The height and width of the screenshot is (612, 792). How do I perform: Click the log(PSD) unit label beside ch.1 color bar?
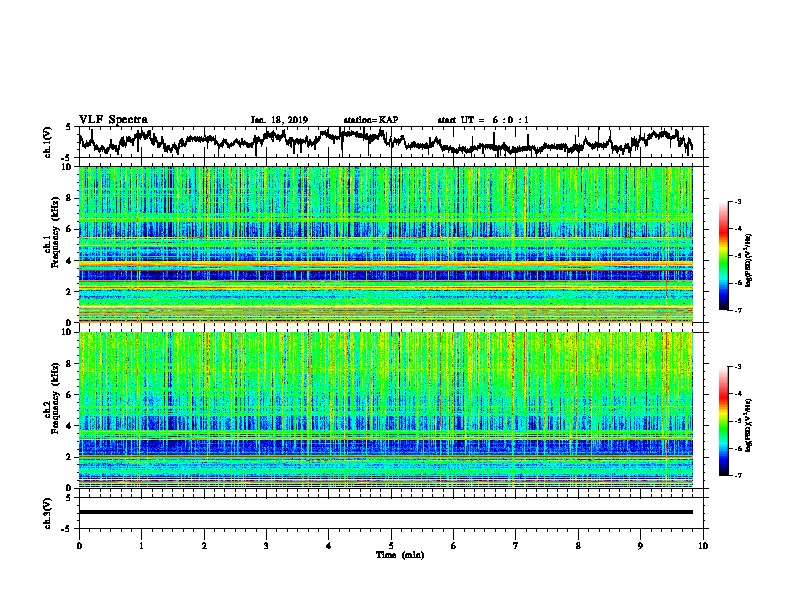[749, 260]
